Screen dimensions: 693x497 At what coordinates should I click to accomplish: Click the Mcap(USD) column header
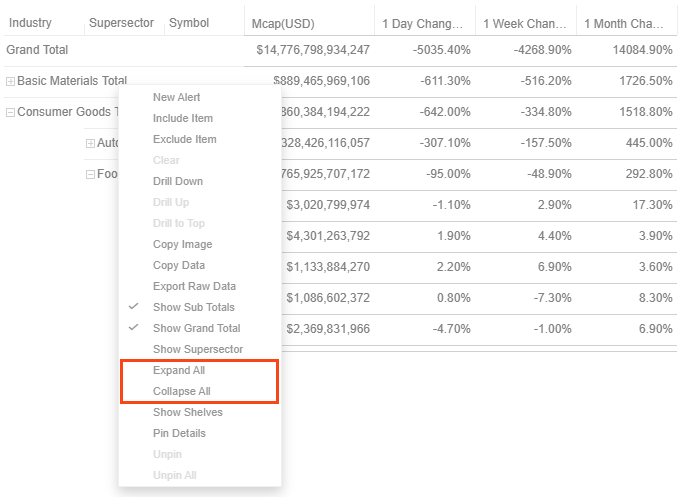(308, 23)
